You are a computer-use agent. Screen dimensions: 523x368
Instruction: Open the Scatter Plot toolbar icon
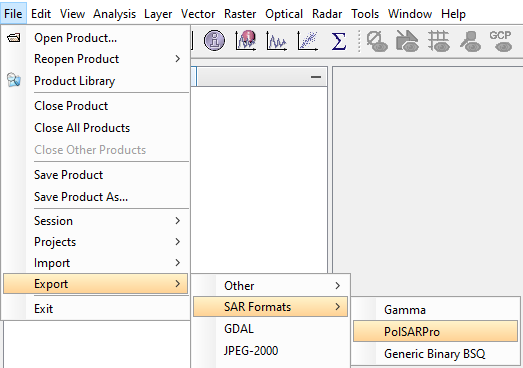click(307, 41)
